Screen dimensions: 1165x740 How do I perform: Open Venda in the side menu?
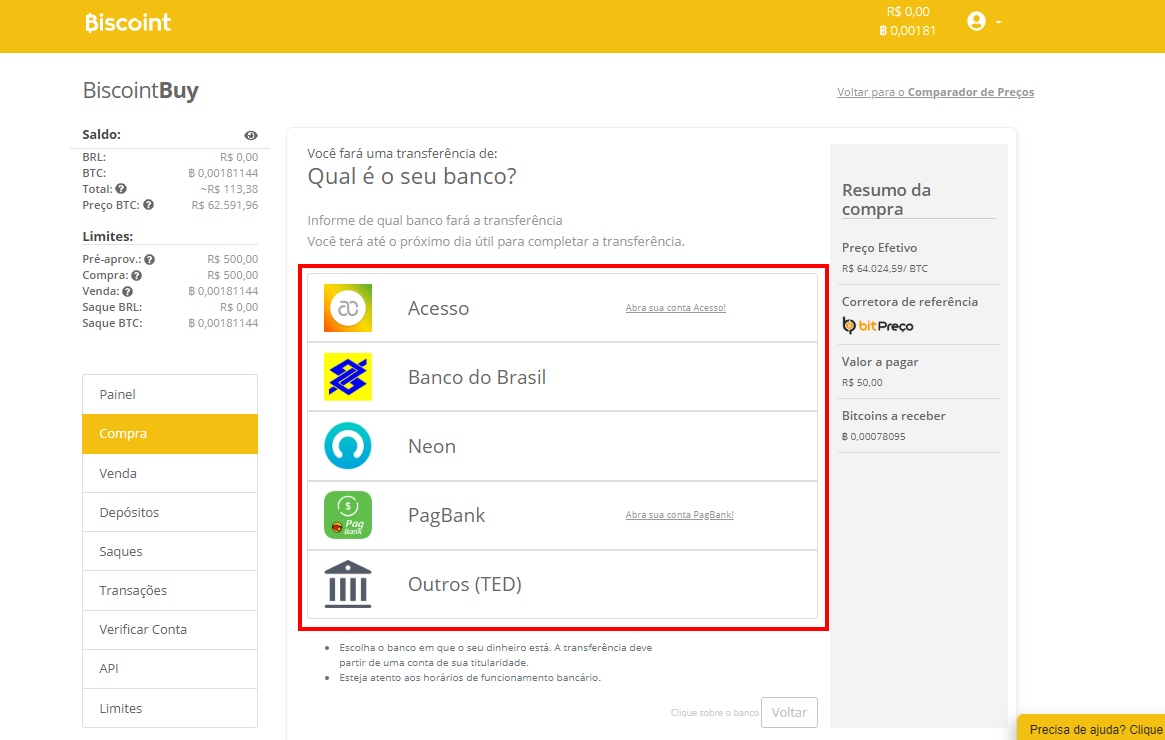click(170, 473)
